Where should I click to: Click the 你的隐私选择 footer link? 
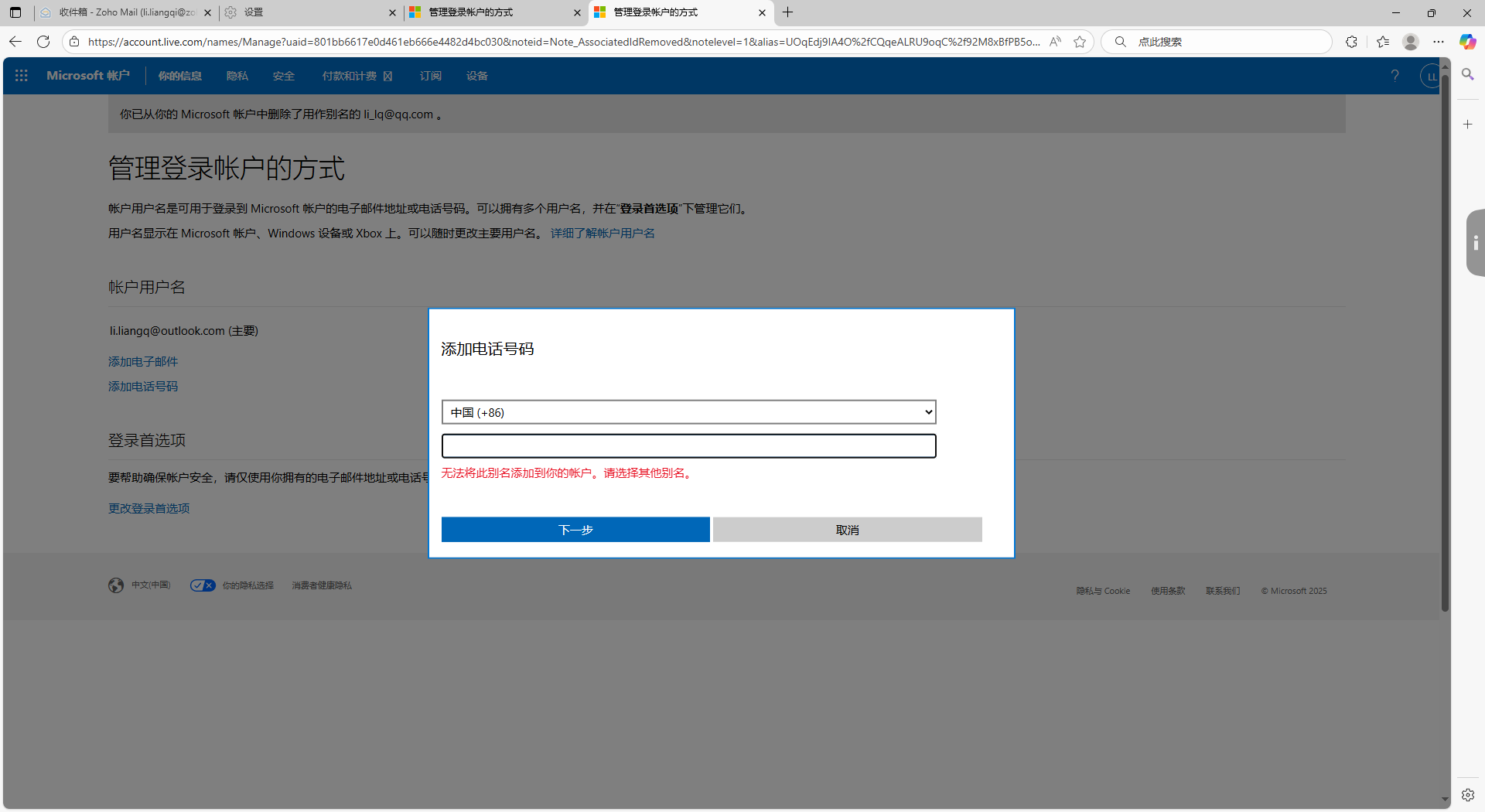248,585
